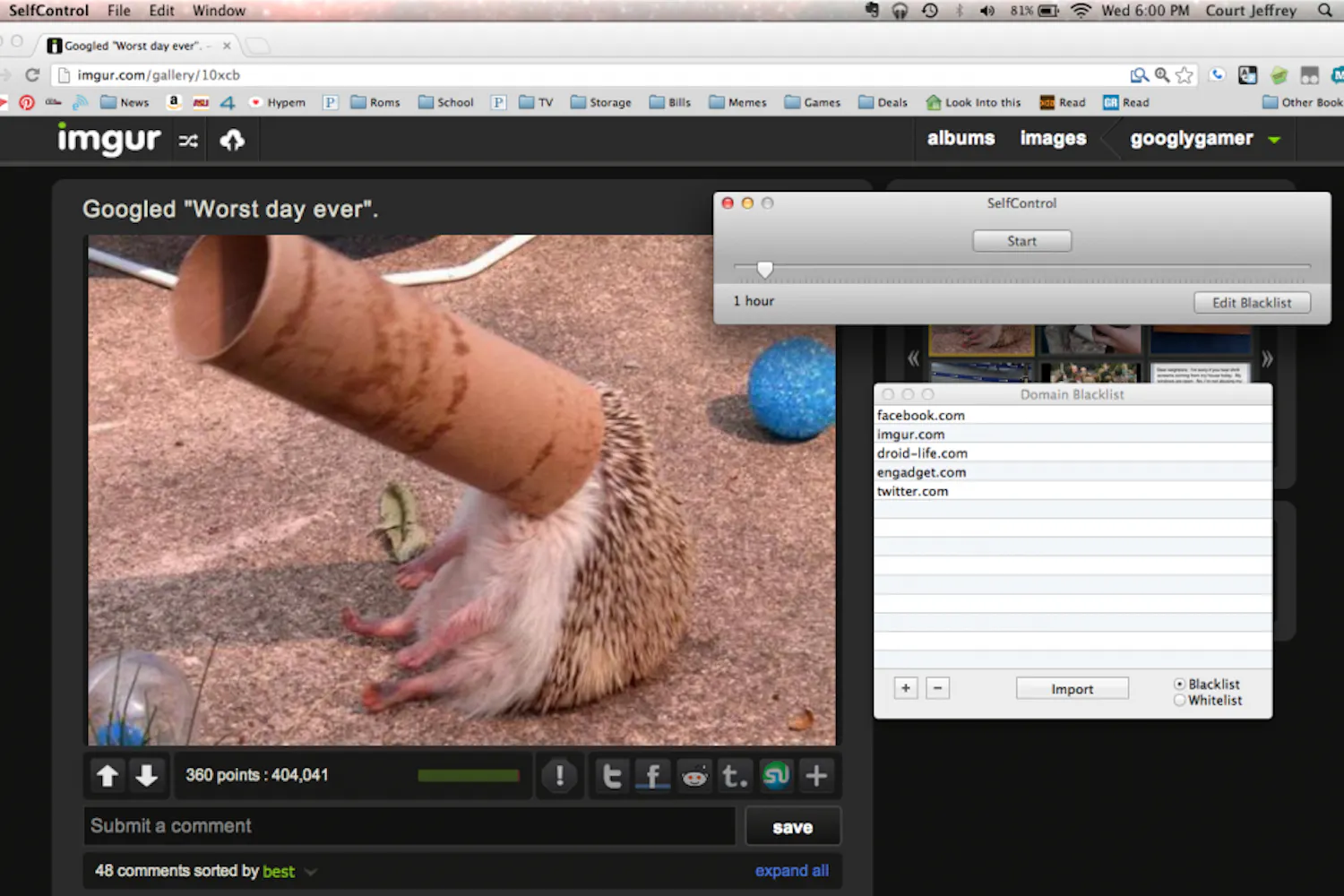Share the image on StumbleUpon
The image size is (1344, 896).
pos(776,776)
